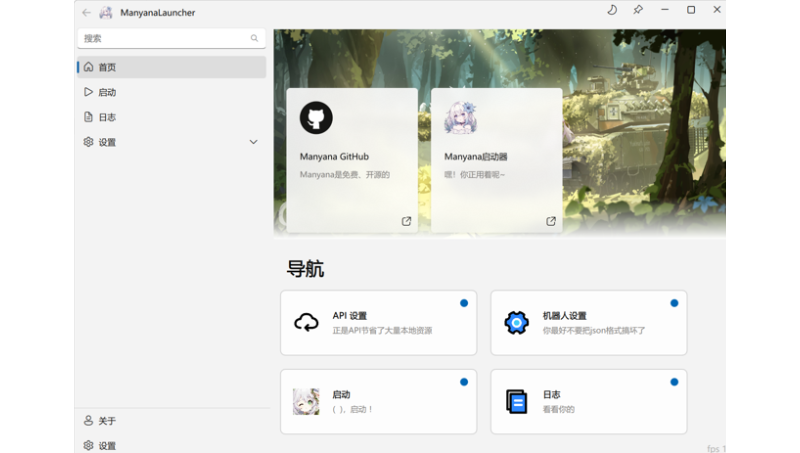The height and width of the screenshot is (453, 800).
Task: Click the blue gear icon for 机器人设置
Action: pyautogui.click(x=516, y=322)
